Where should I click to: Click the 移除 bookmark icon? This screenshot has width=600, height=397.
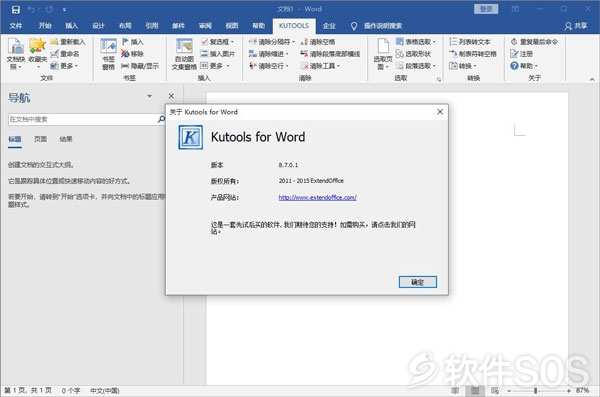tap(132, 54)
